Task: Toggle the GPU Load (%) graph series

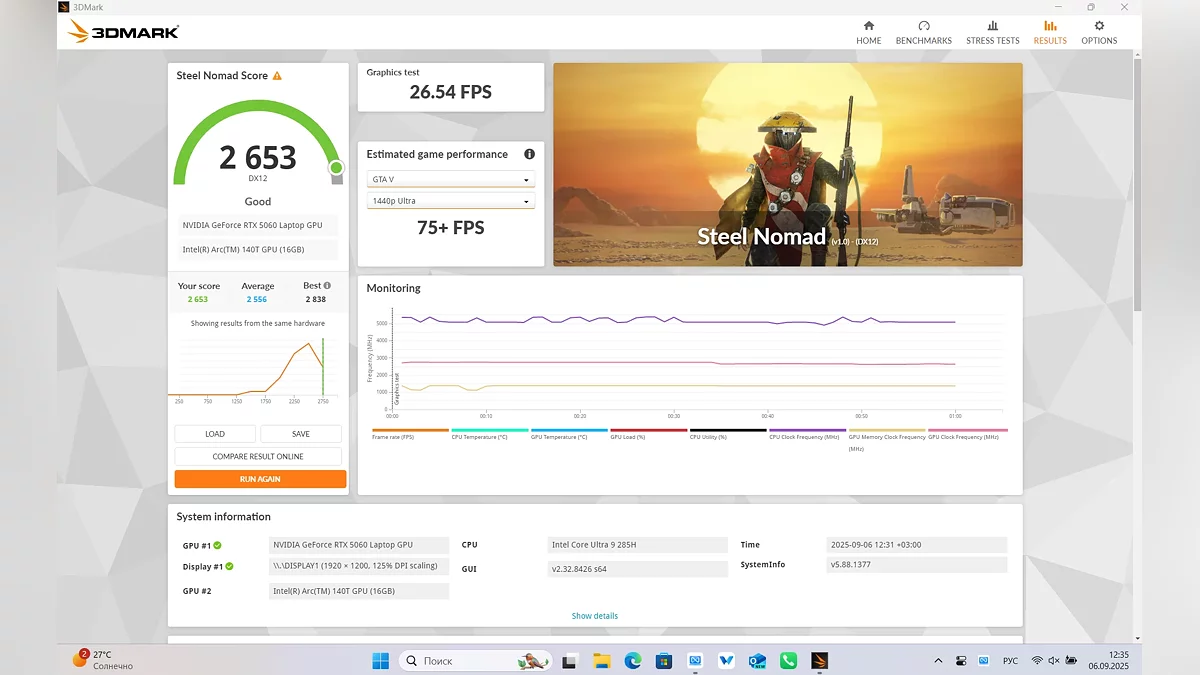Action: point(649,432)
